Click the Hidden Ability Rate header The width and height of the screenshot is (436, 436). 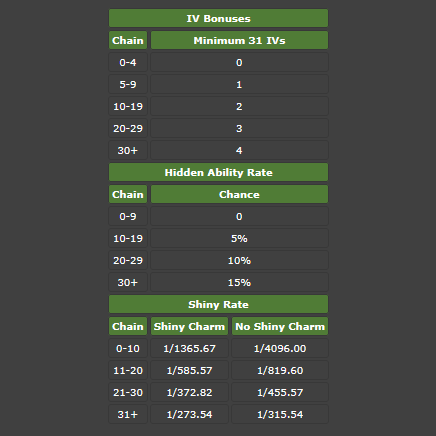click(x=218, y=172)
